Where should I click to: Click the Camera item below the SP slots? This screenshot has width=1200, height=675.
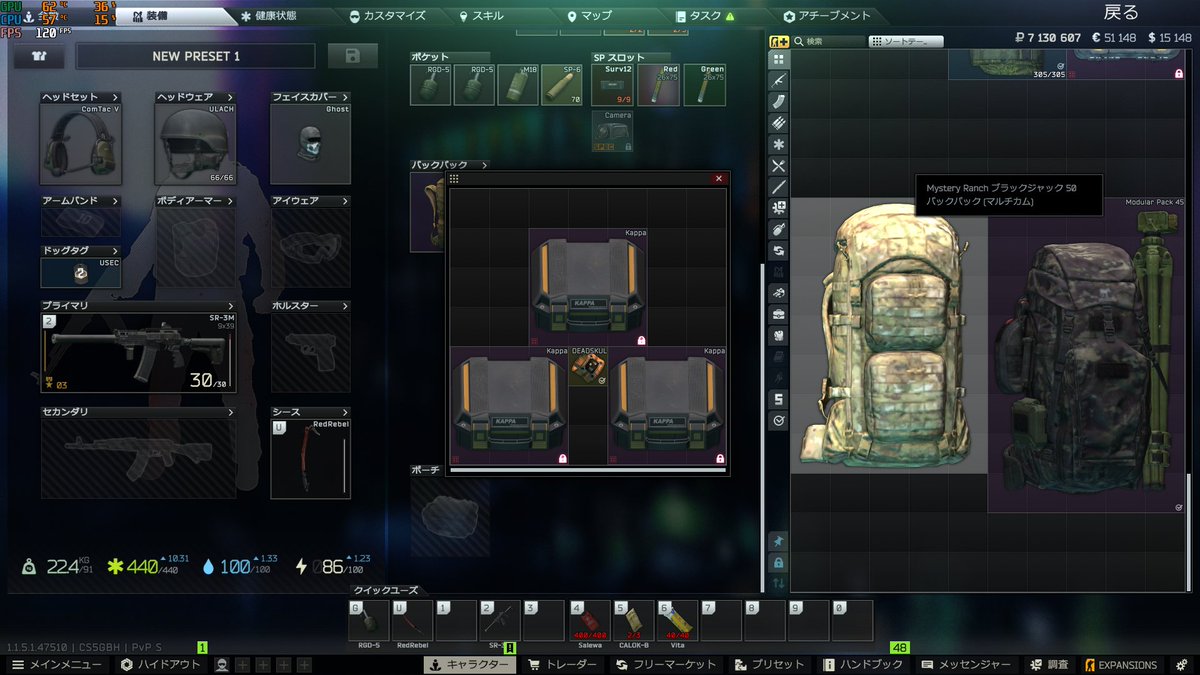click(613, 131)
